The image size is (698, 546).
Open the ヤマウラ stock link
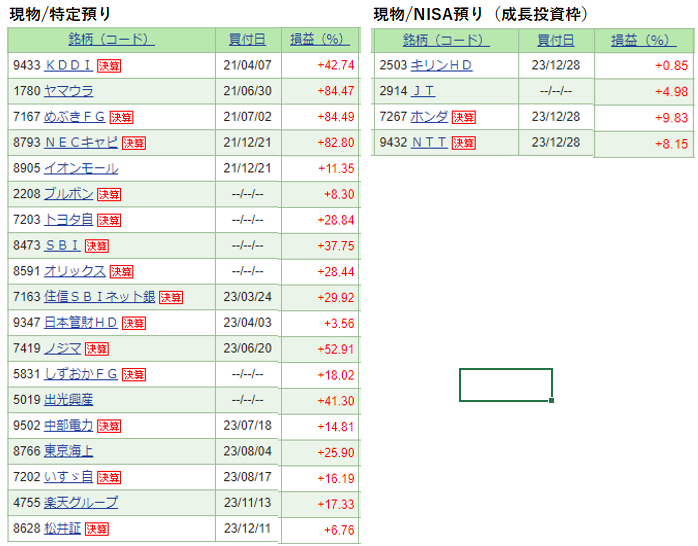69,91
